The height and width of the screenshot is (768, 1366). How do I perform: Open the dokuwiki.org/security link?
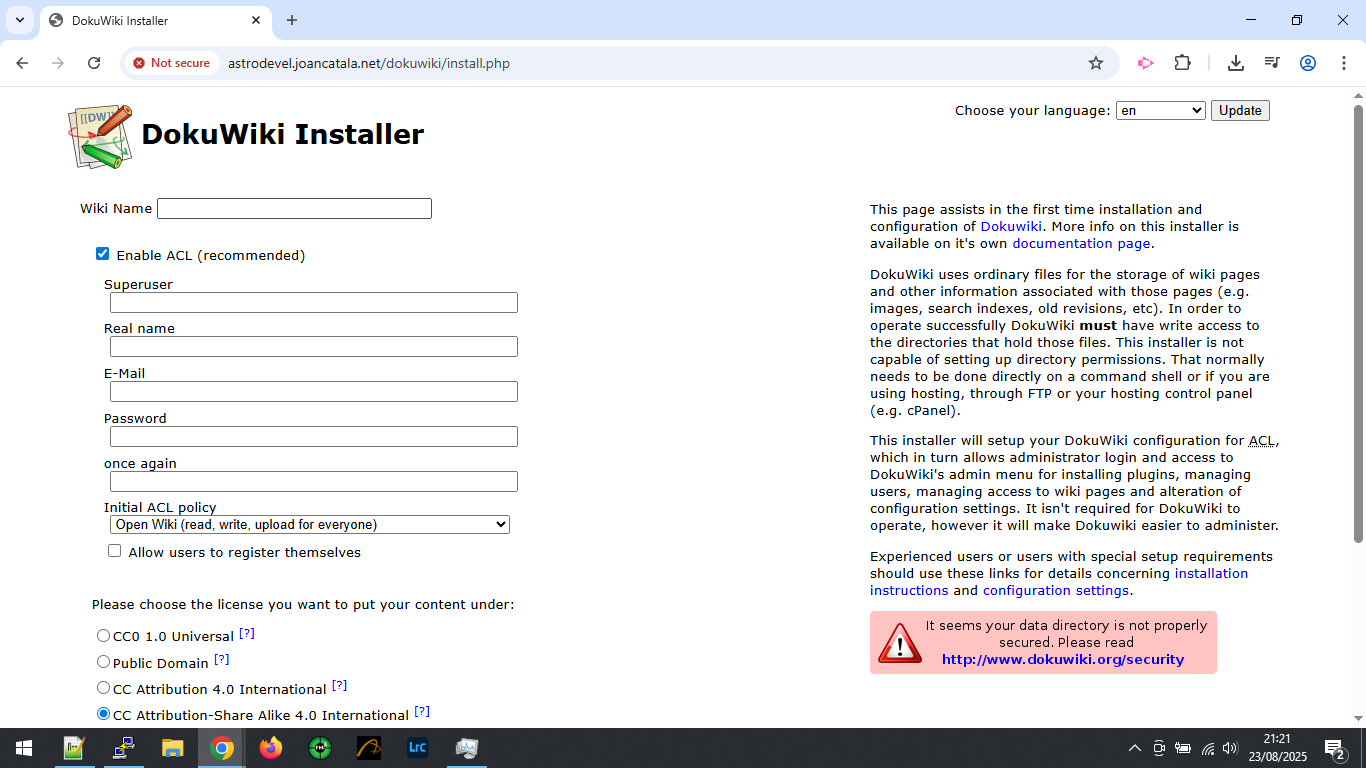(x=1063, y=659)
